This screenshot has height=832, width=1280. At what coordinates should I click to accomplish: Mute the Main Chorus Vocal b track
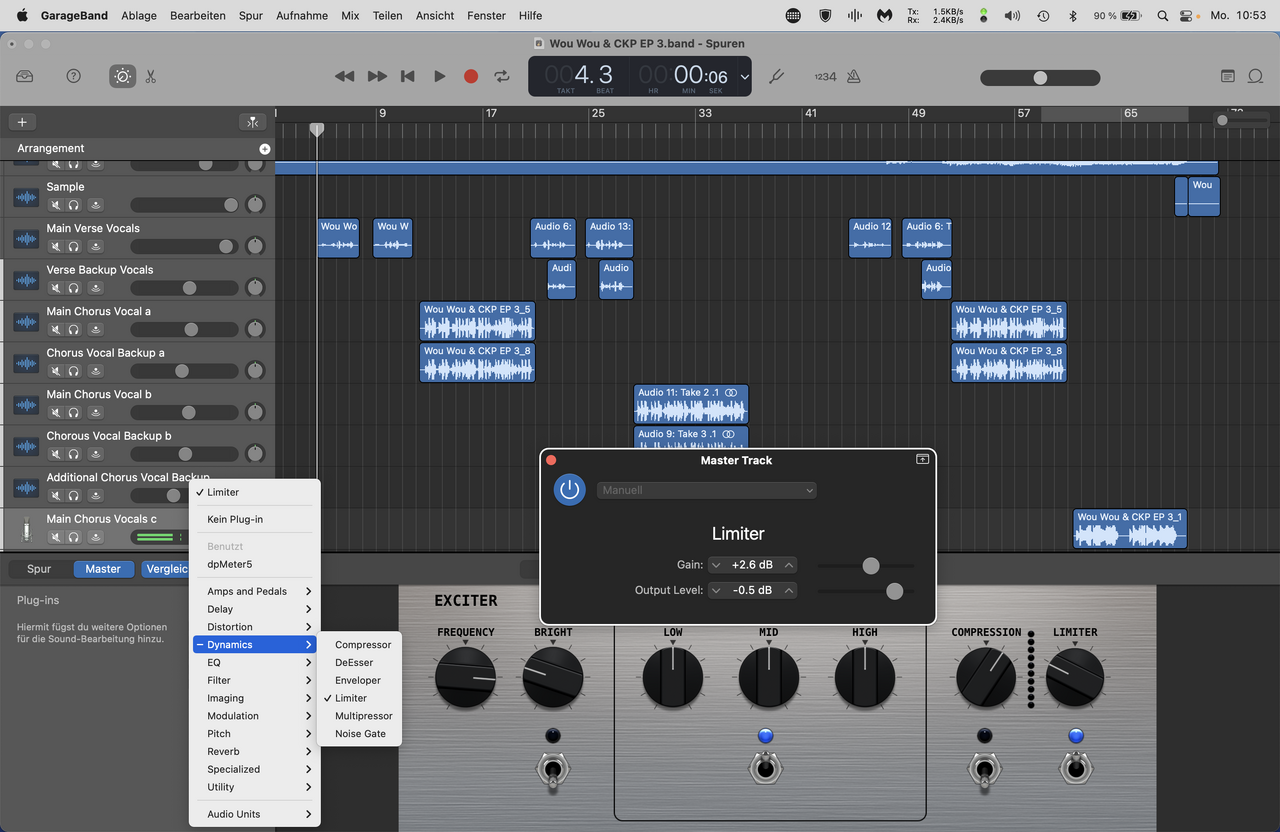[56, 412]
